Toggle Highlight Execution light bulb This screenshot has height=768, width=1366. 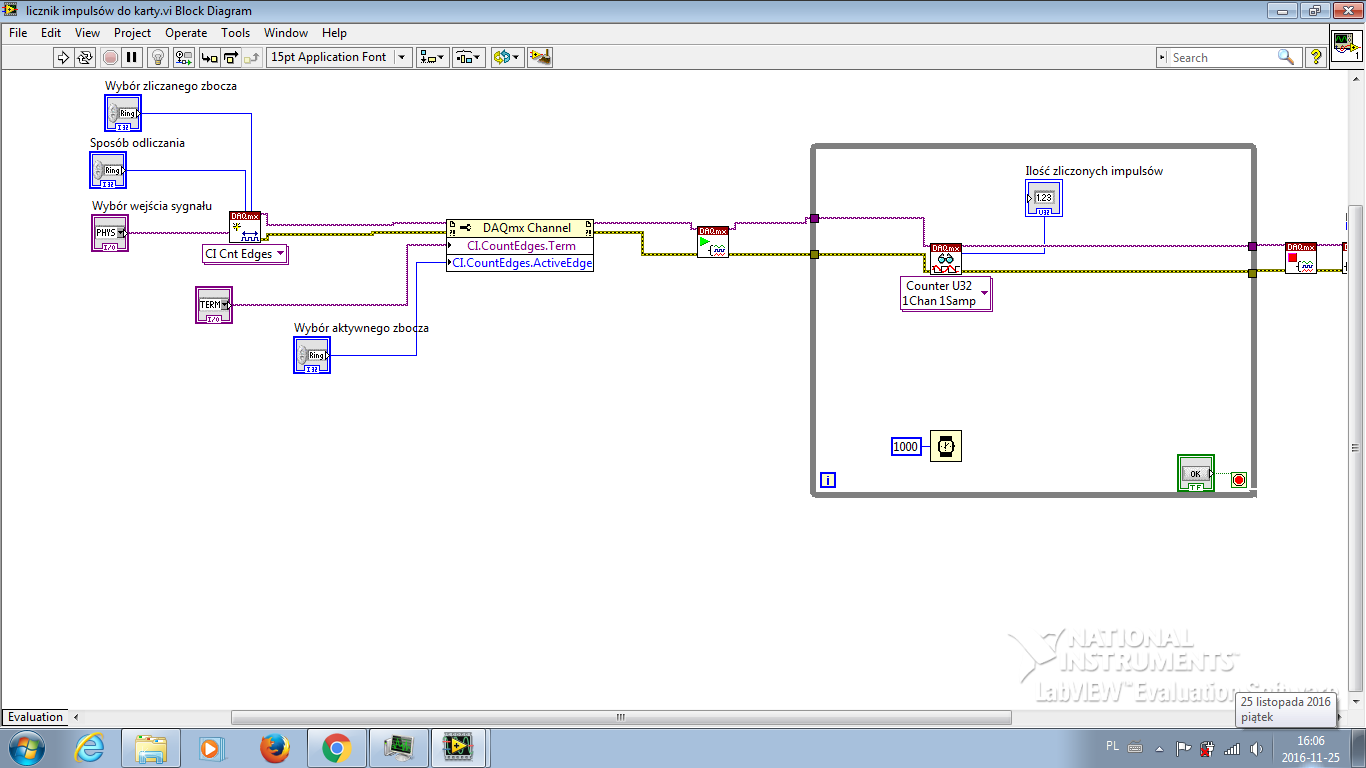click(x=158, y=57)
